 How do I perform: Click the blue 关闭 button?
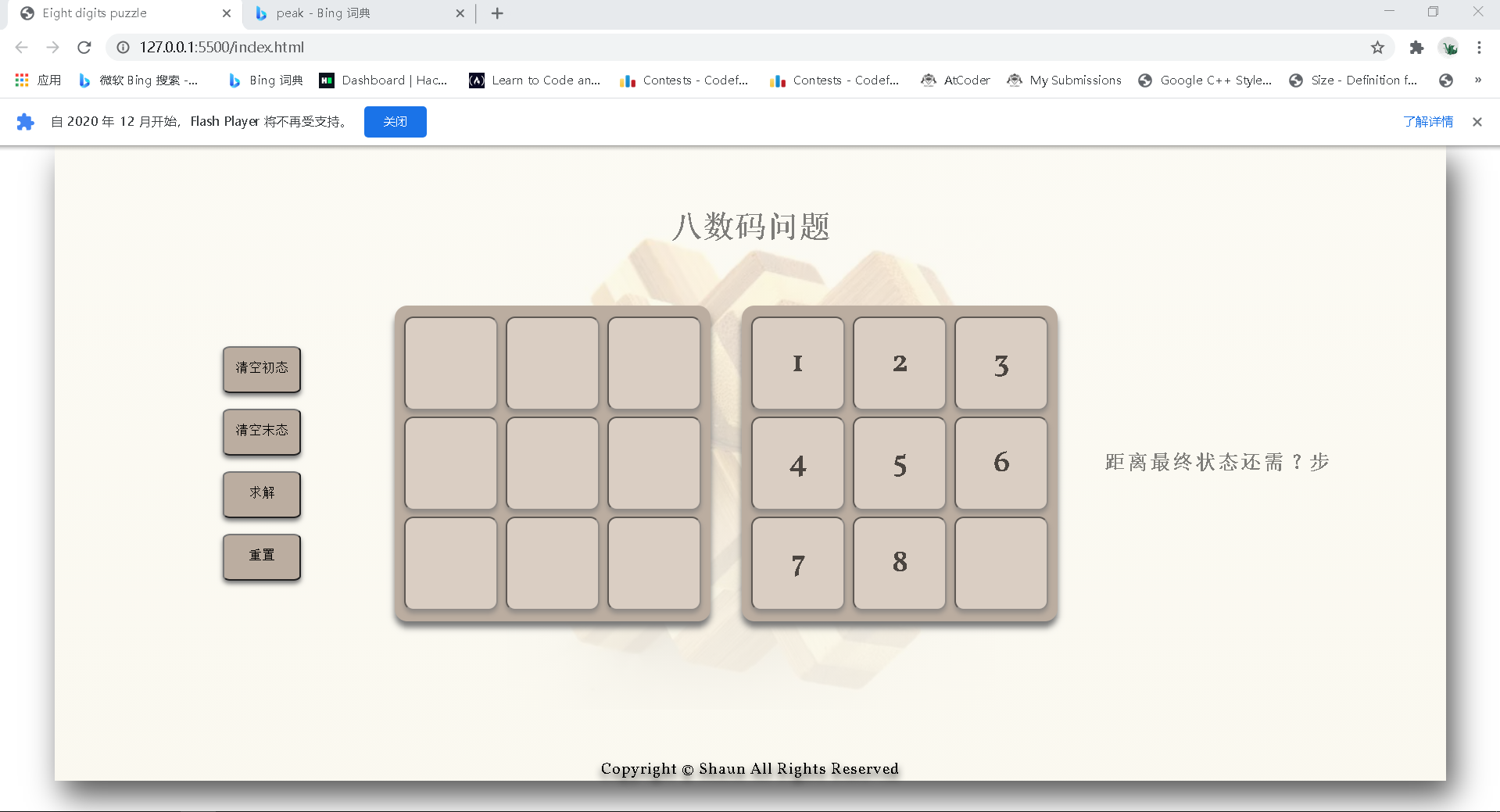coord(395,122)
